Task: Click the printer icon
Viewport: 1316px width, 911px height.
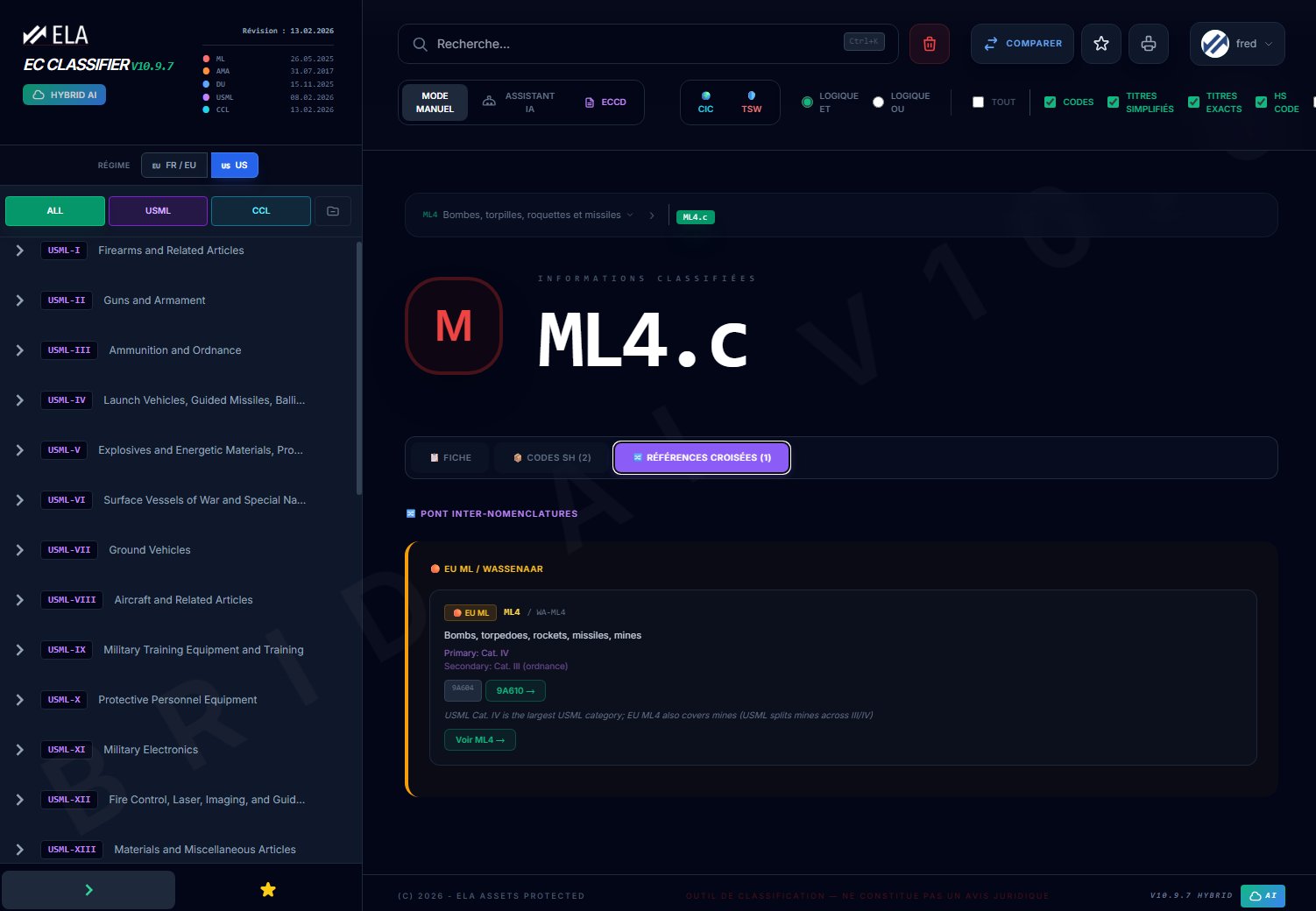Action: (x=1148, y=44)
